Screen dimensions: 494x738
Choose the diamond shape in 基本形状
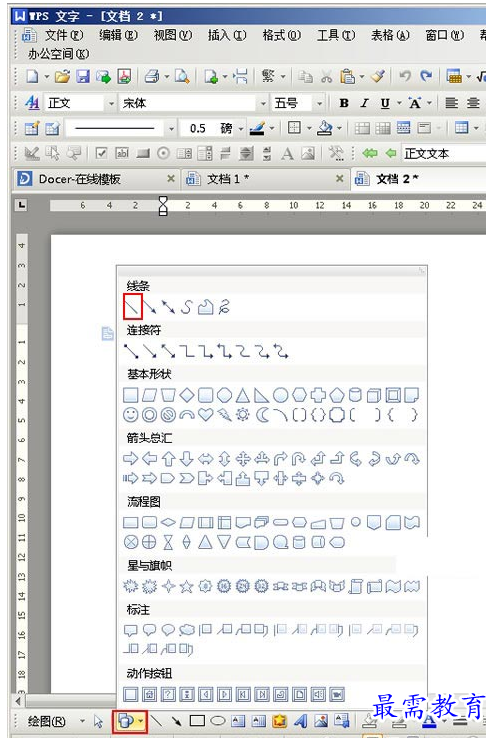tap(187, 395)
